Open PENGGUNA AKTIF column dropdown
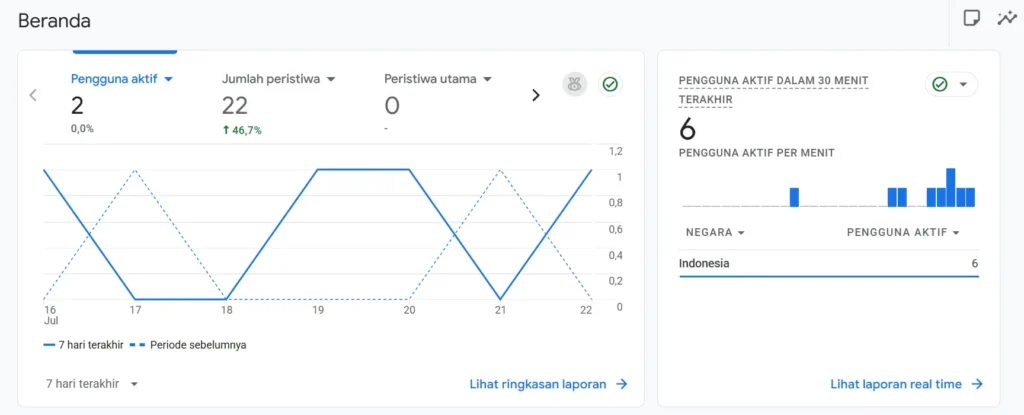 (x=903, y=233)
